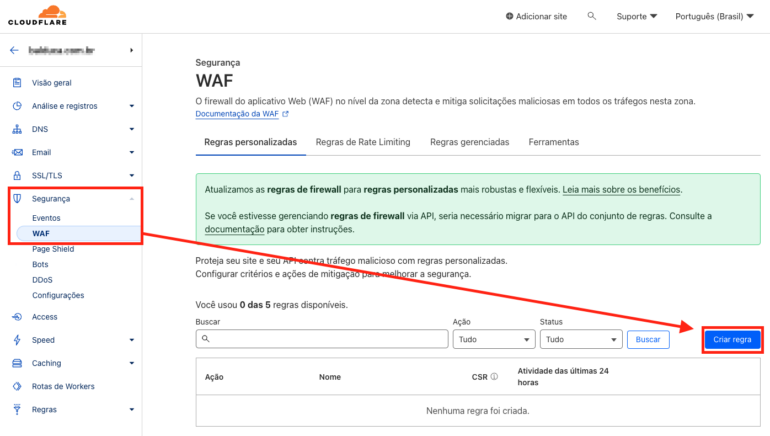Expand Email submenu arrow
This screenshot has height=436, width=770.
[x=132, y=152]
